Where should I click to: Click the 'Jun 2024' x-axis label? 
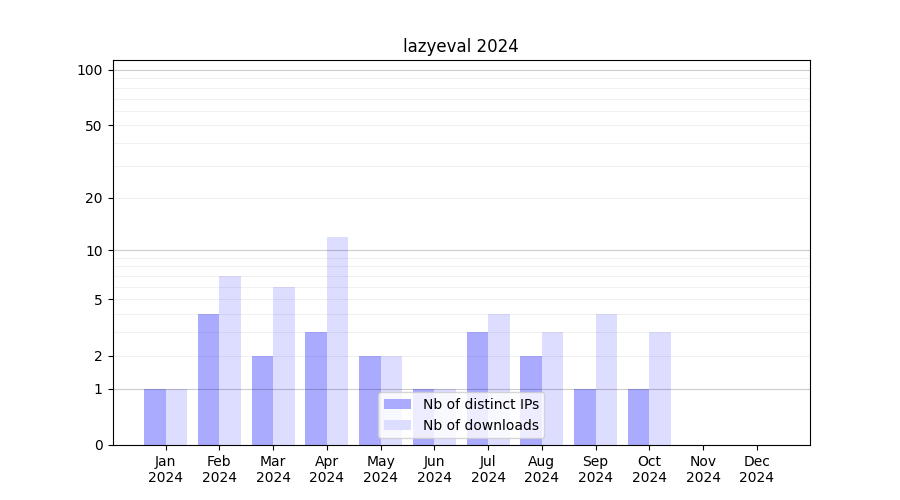coord(434,469)
